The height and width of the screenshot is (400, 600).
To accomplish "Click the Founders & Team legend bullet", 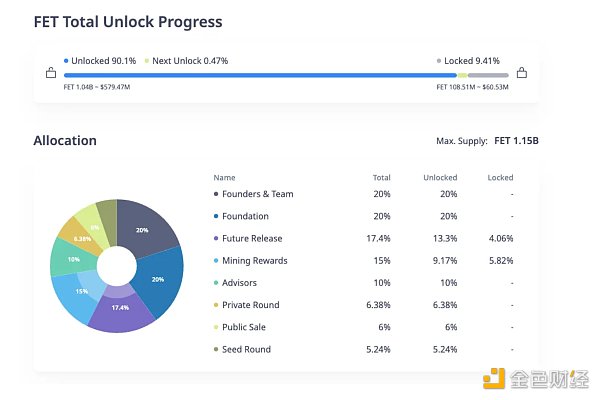I will click(x=215, y=194).
